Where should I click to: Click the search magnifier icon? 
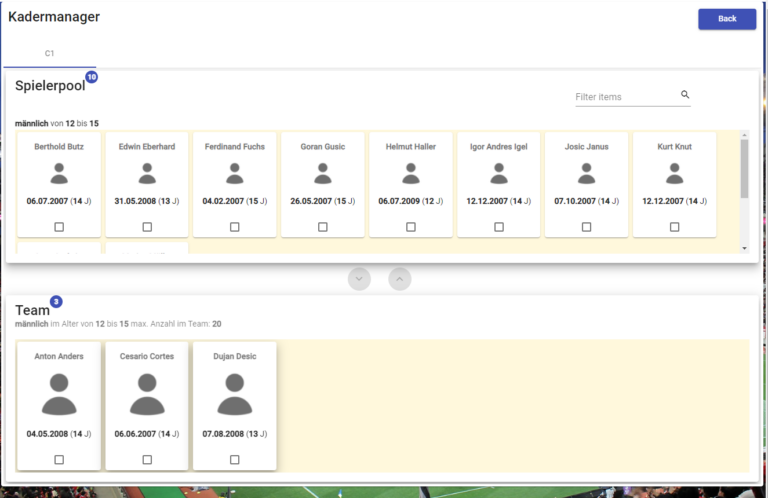(685, 95)
